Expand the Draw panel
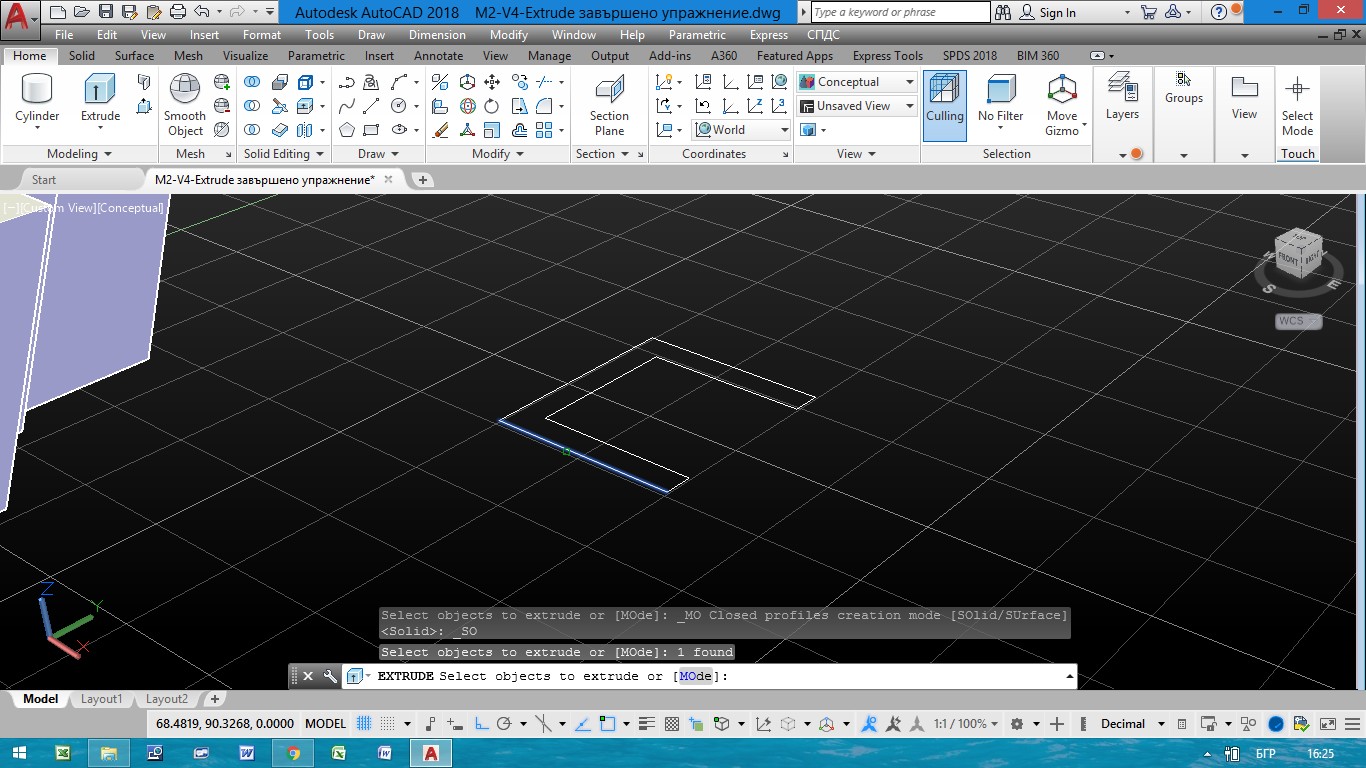The width and height of the screenshot is (1366, 768). [378, 154]
